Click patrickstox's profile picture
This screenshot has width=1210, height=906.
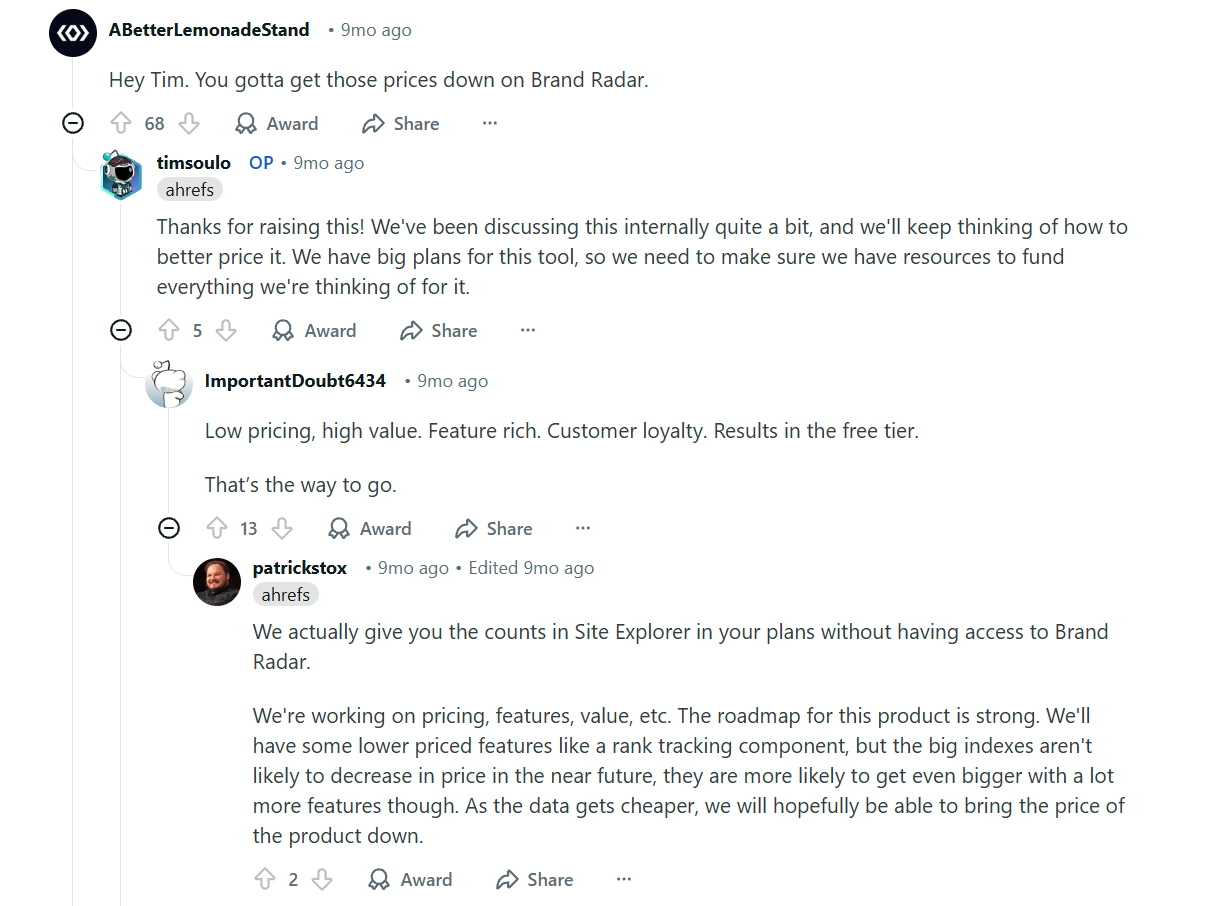pos(217,581)
